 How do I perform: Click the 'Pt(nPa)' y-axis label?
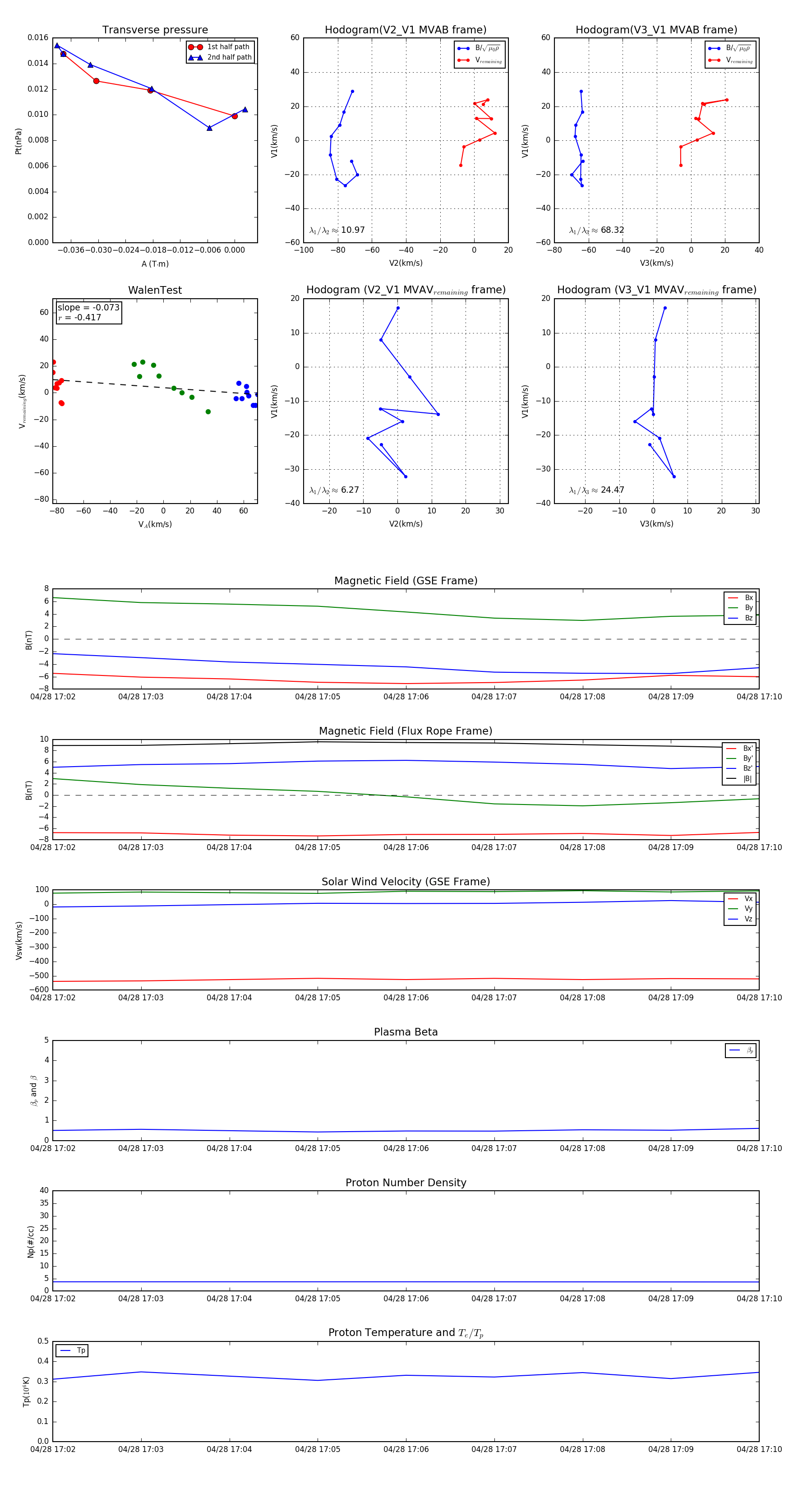coord(18,141)
